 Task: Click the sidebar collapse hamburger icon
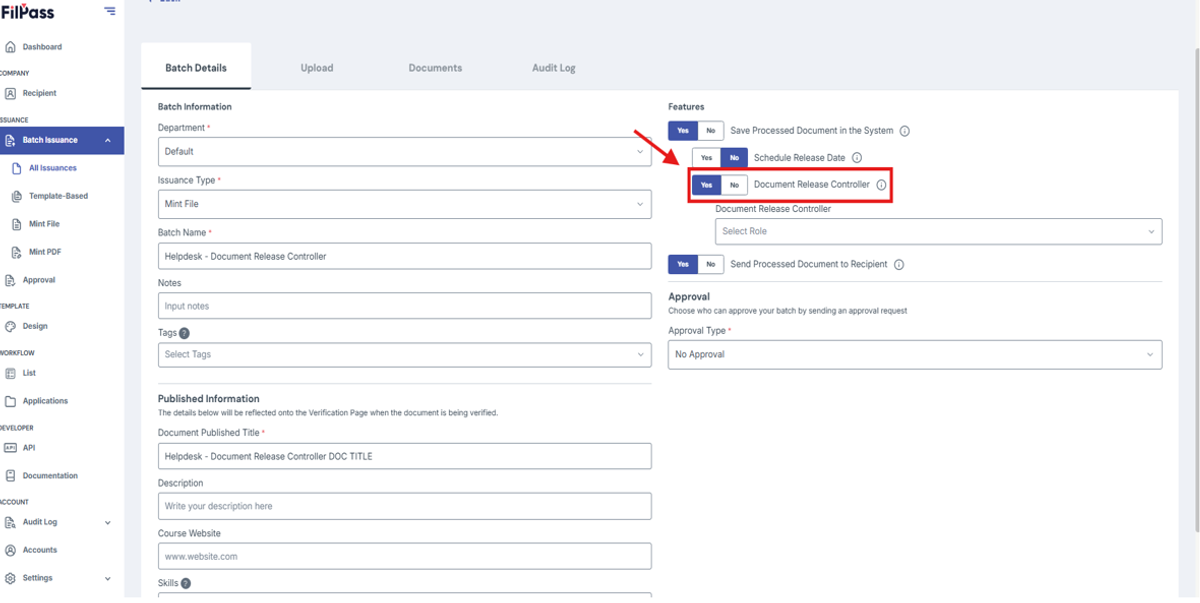tap(109, 12)
